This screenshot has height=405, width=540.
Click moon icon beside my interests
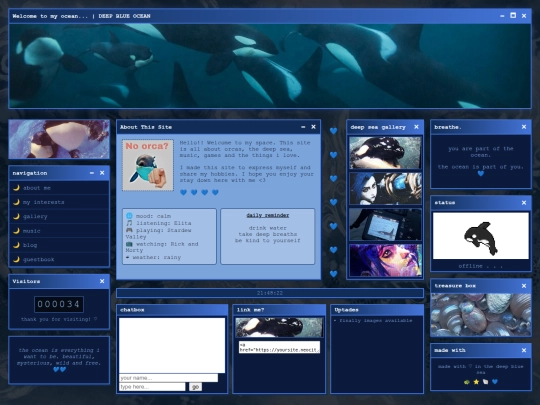(x=16, y=202)
